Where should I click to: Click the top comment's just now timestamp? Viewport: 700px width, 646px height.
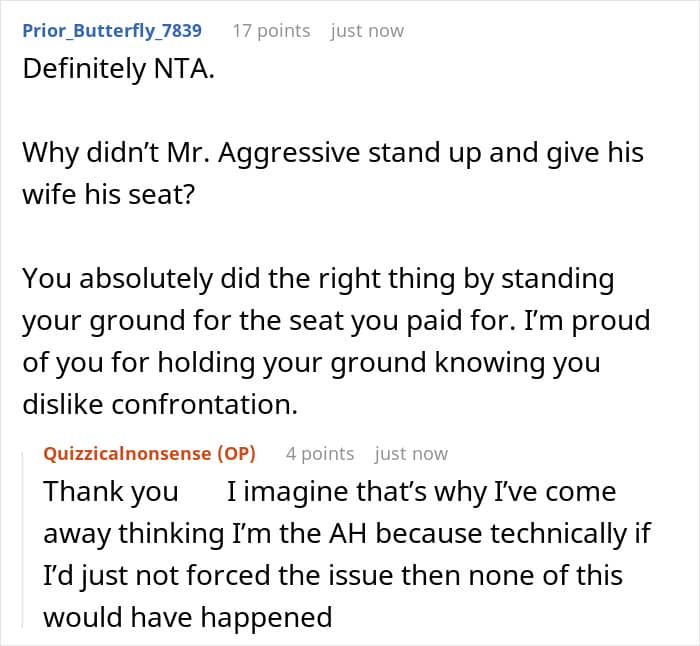pyautogui.click(x=367, y=31)
